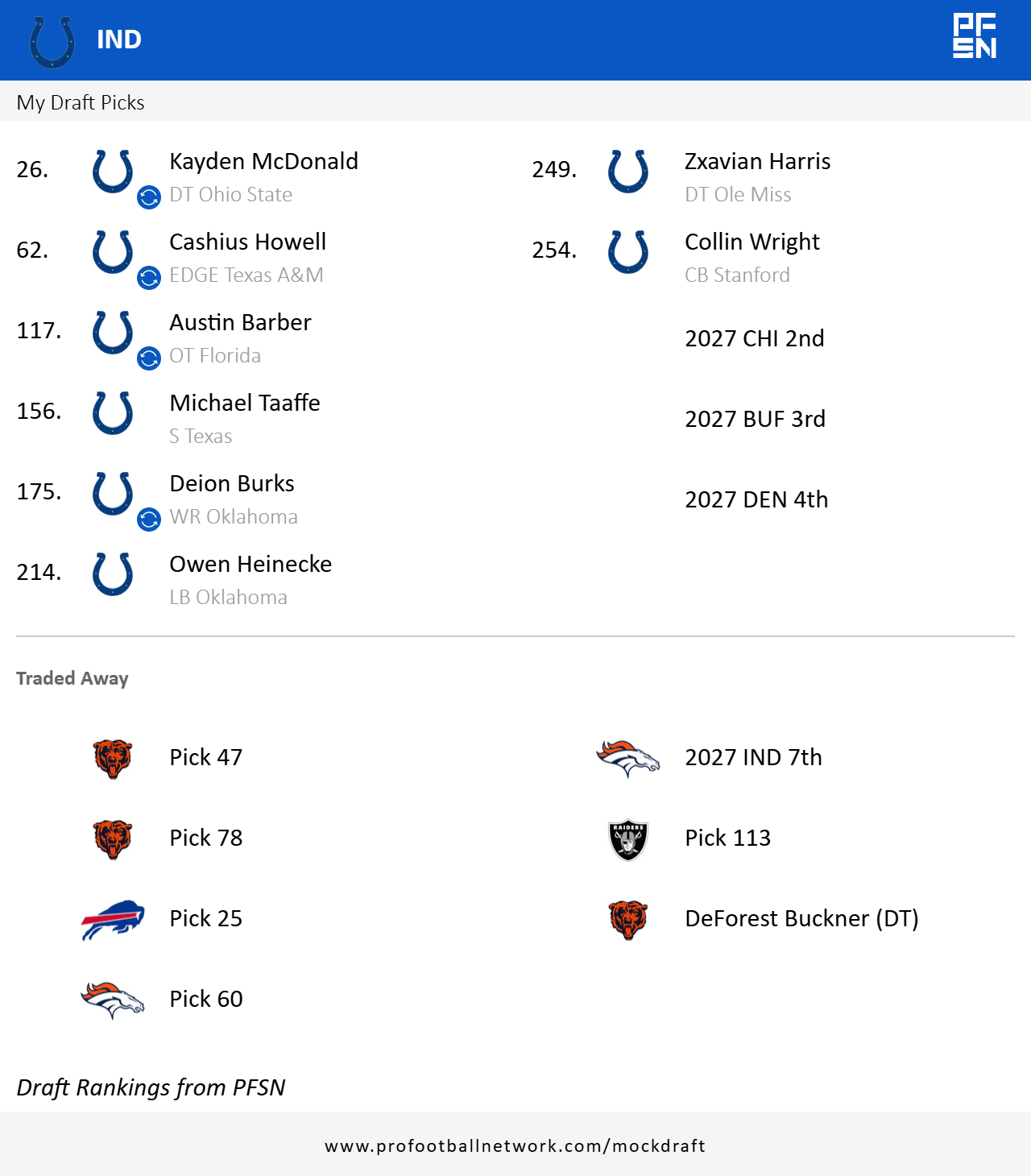Click the Bills logo next to Pick 25
Viewport: 1031px width, 1176px height.
(x=113, y=919)
